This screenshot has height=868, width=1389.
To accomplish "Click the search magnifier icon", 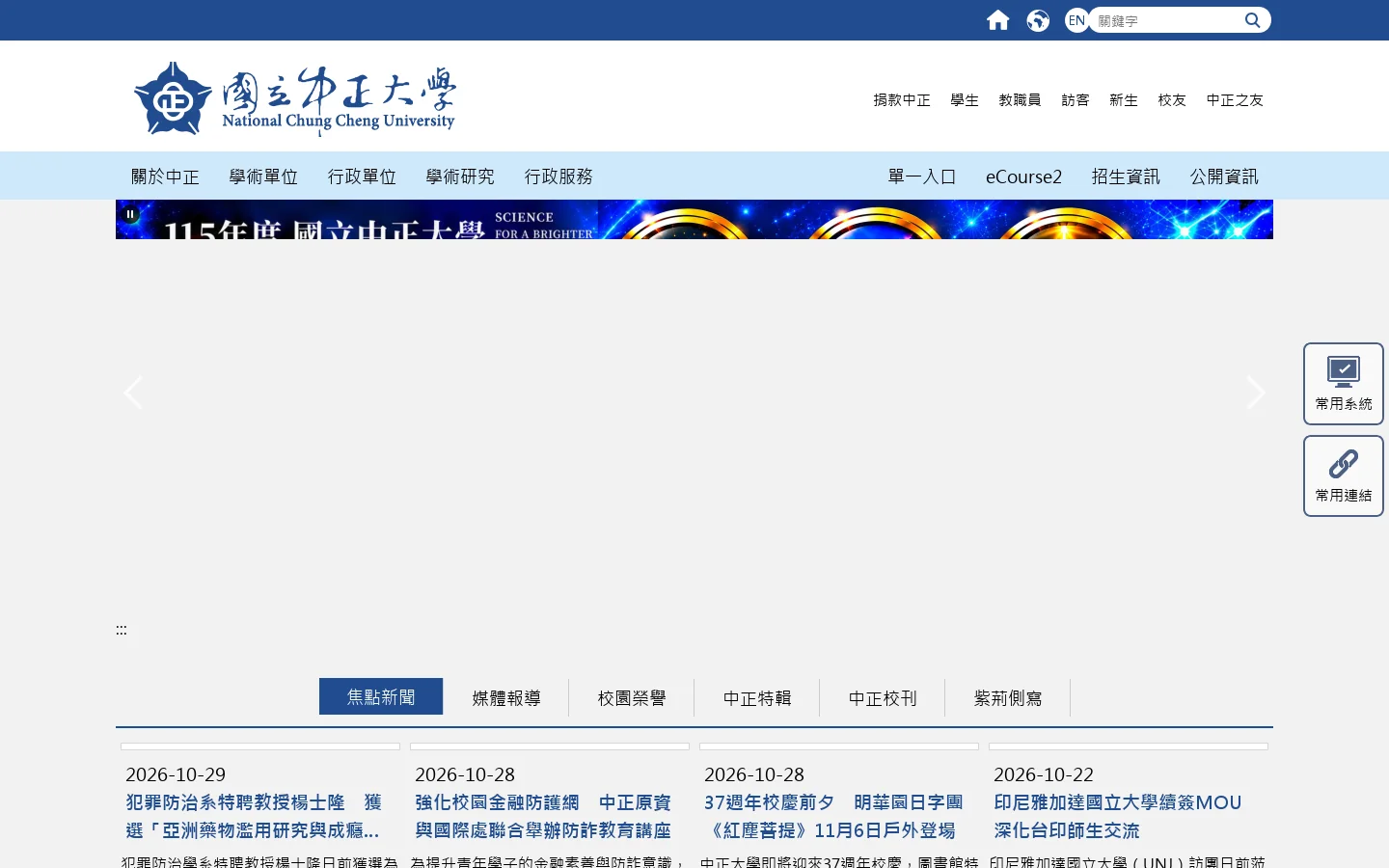I will (1252, 20).
